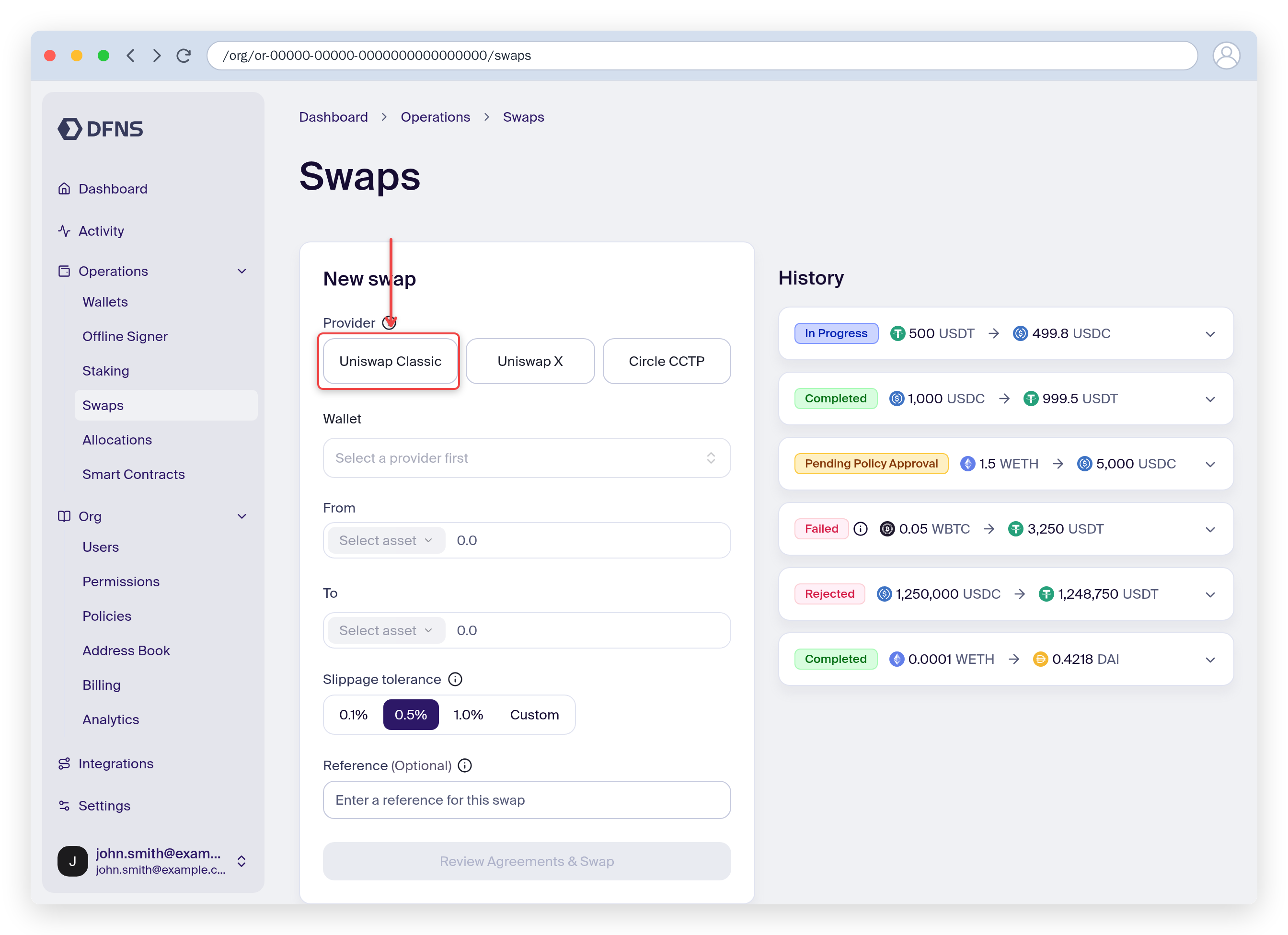1288x935 pixels.
Task: Open Billing in the sidebar
Action: (102, 684)
